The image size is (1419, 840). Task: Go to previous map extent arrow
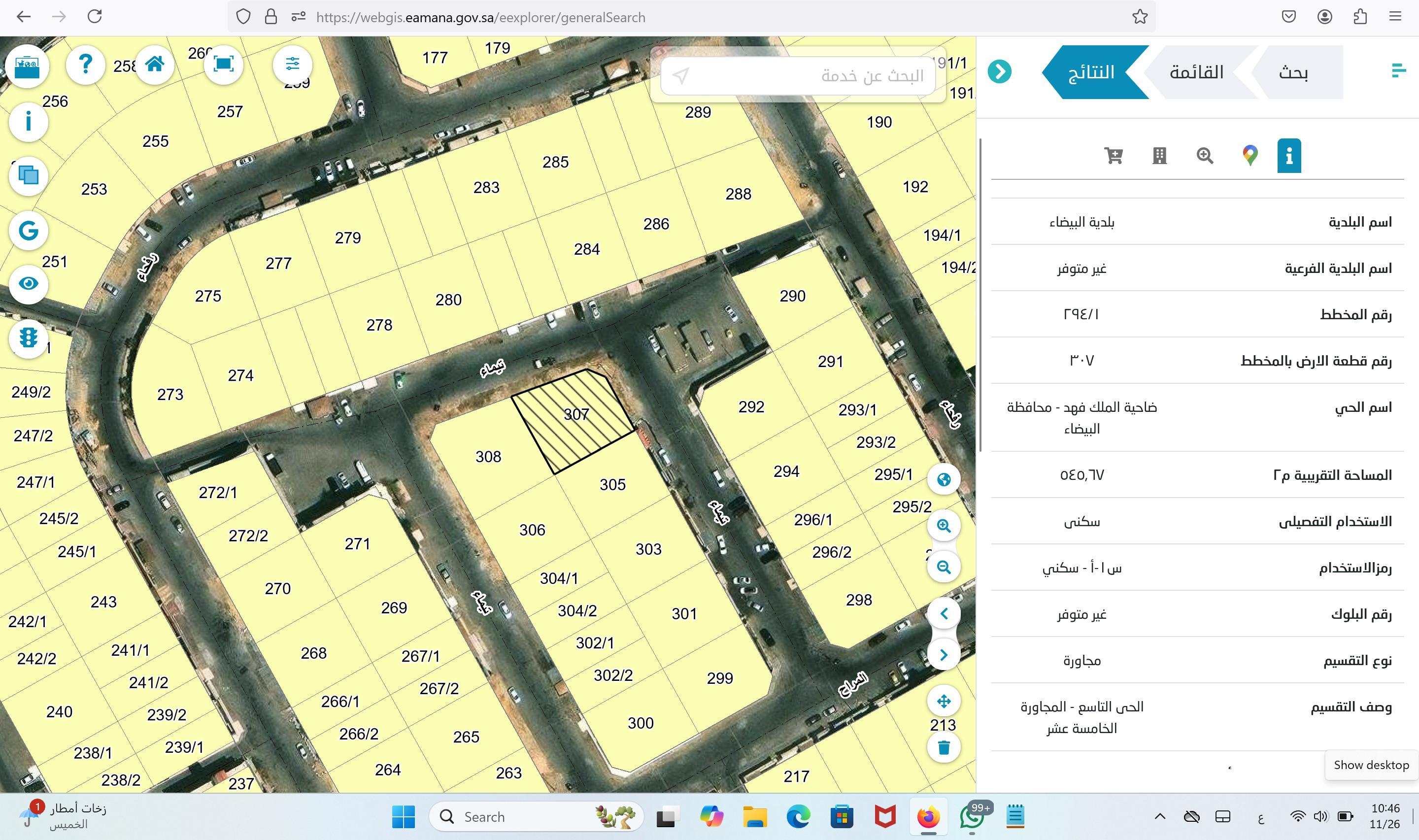pos(944,613)
